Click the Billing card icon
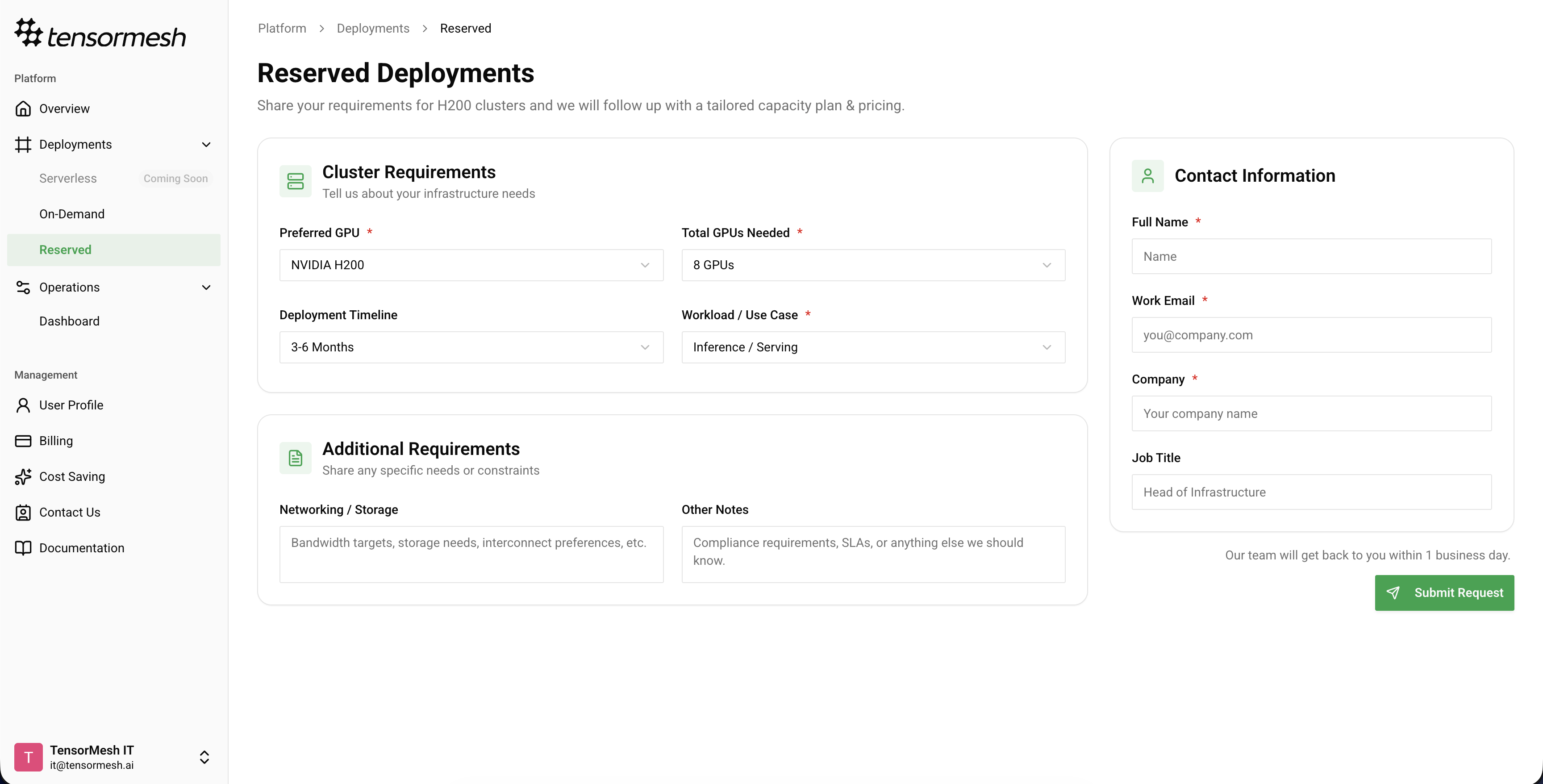Image resolution: width=1543 pixels, height=784 pixels. 23,441
